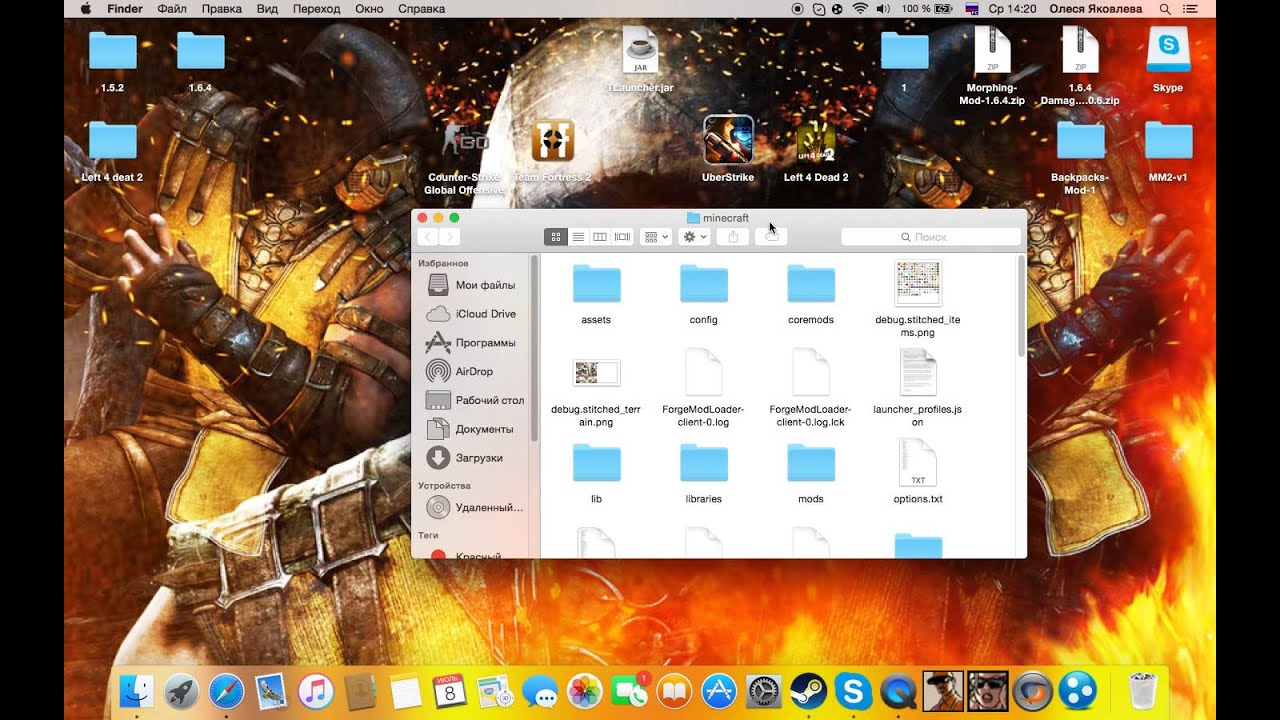Switch Finder to icon view
Viewport: 1280px width, 720px height.
(x=556, y=237)
